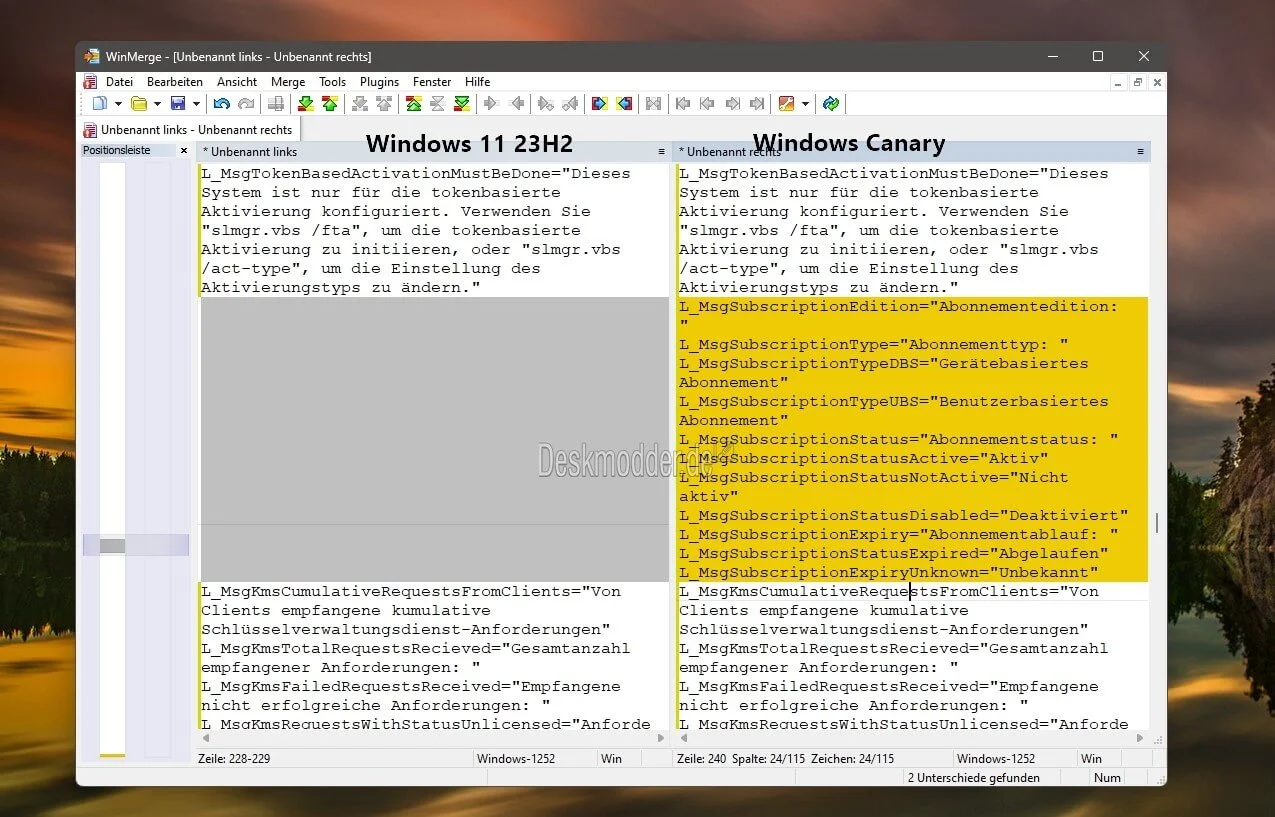
Task: Refresh the file comparison with the refresh icon
Action: point(830,103)
